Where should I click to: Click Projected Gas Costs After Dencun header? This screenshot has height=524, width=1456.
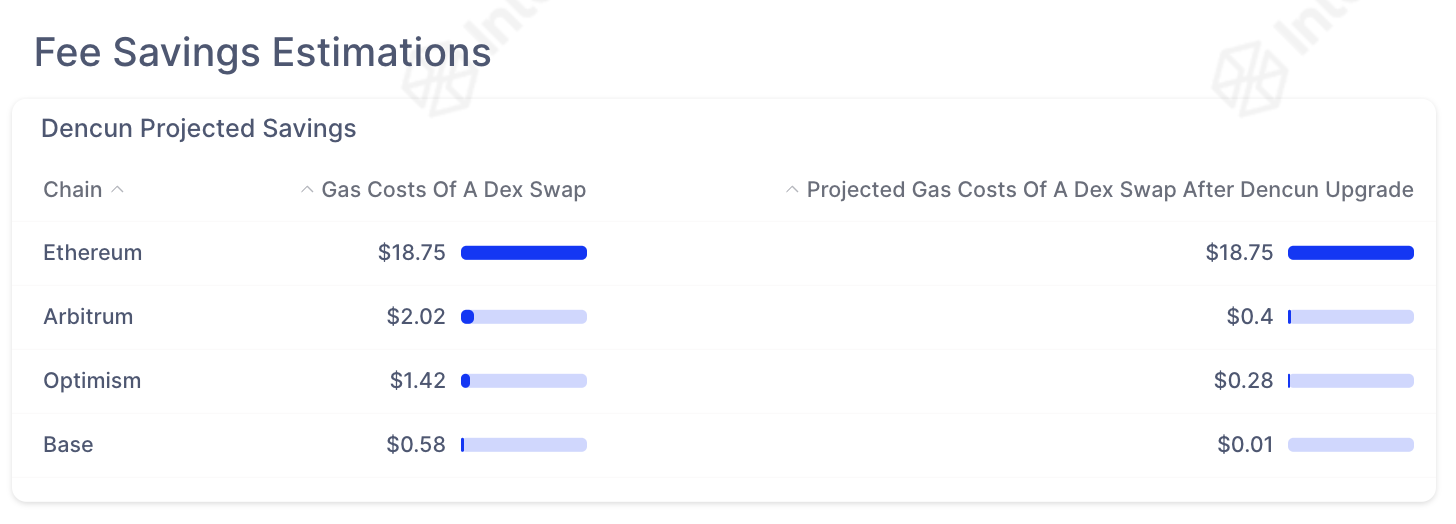[x=1110, y=189]
